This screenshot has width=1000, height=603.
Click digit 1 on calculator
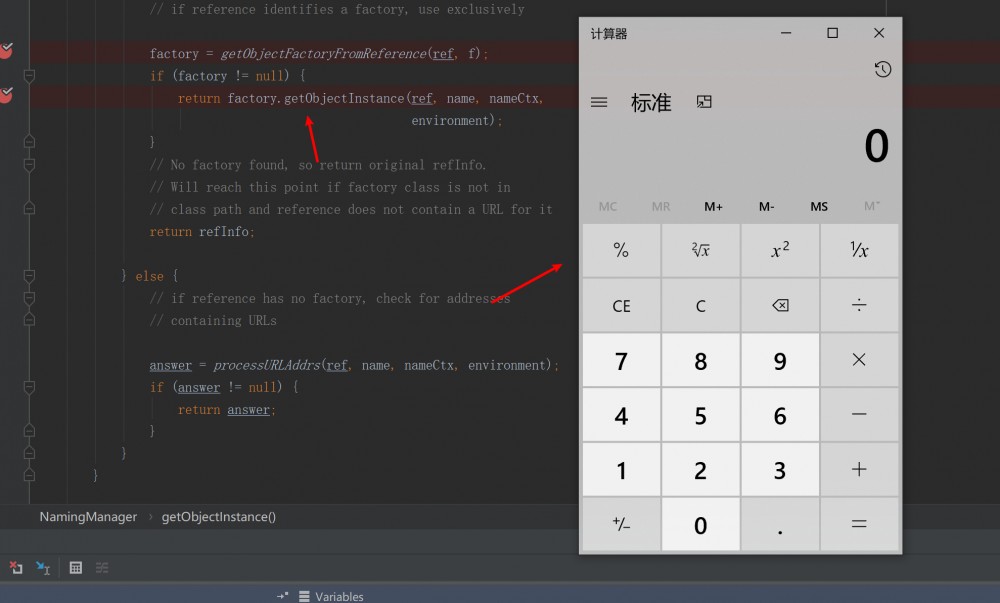(621, 470)
